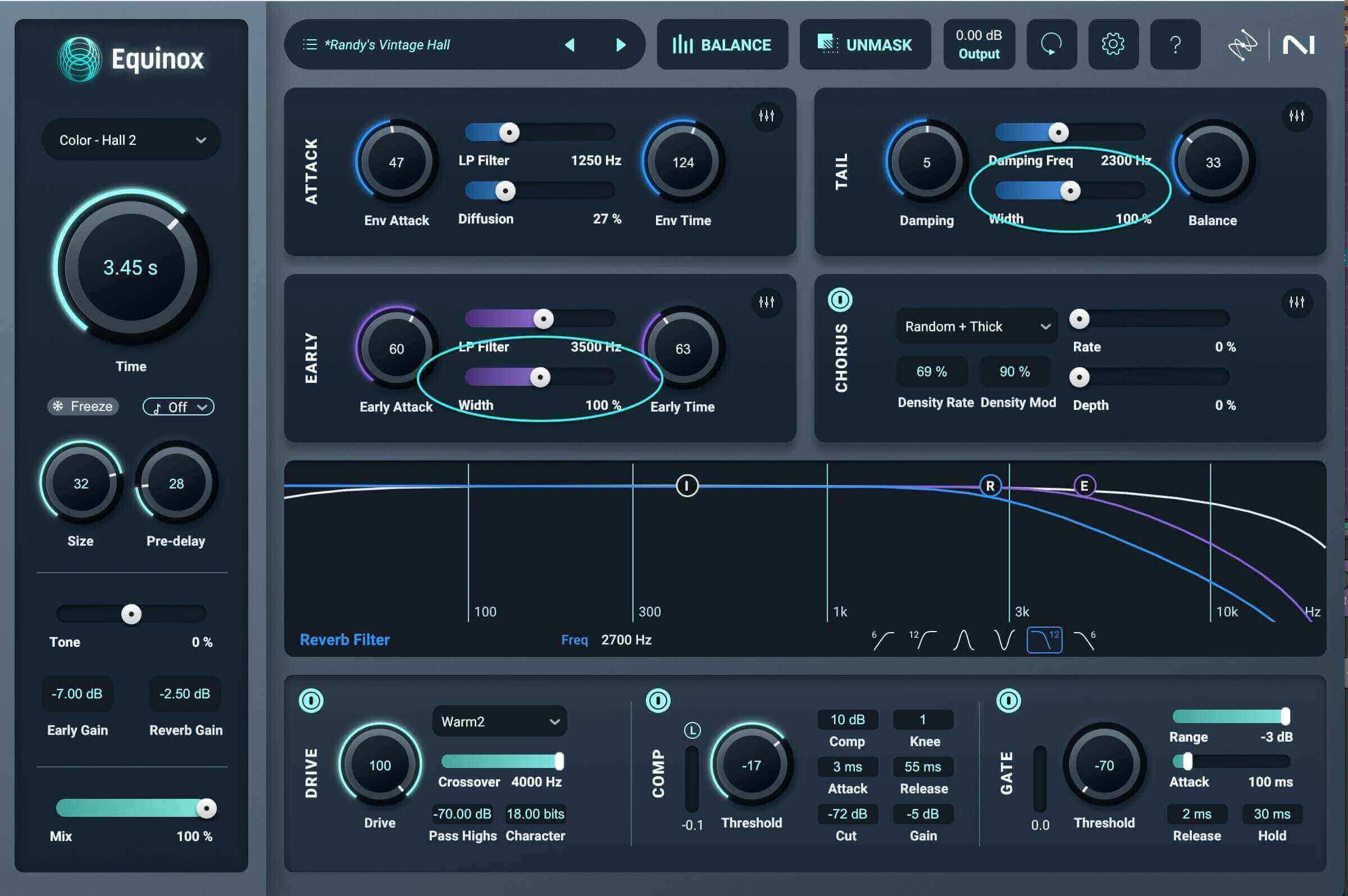Click the Diffusion slider handle

click(x=505, y=191)
